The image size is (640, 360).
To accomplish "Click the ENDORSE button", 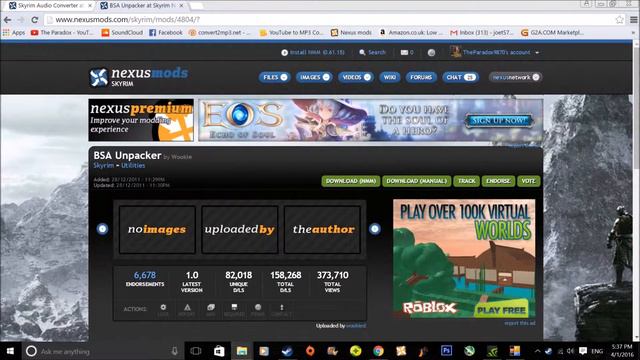I will tap(498, 181).
